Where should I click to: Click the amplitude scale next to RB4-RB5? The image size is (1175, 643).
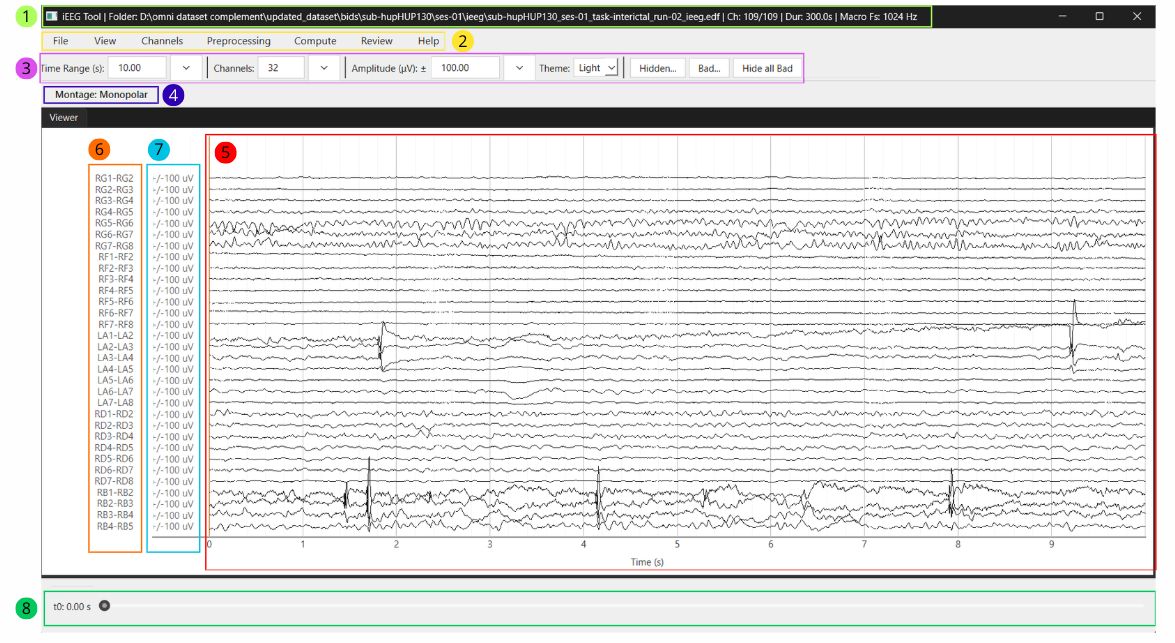click(173, 527)
